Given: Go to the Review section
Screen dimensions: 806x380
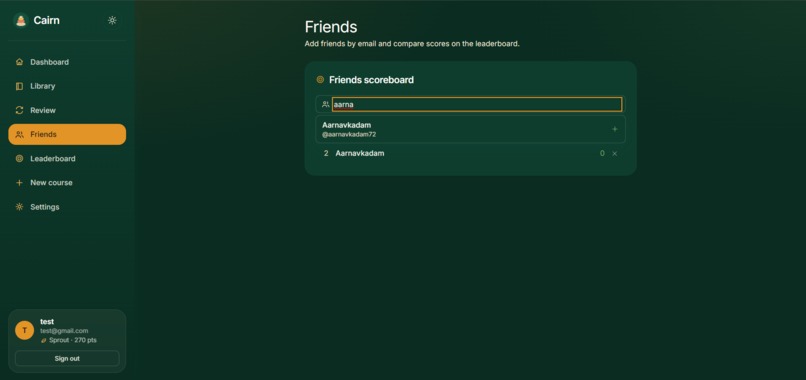Looking at the screenshot, I should (67, 111).
